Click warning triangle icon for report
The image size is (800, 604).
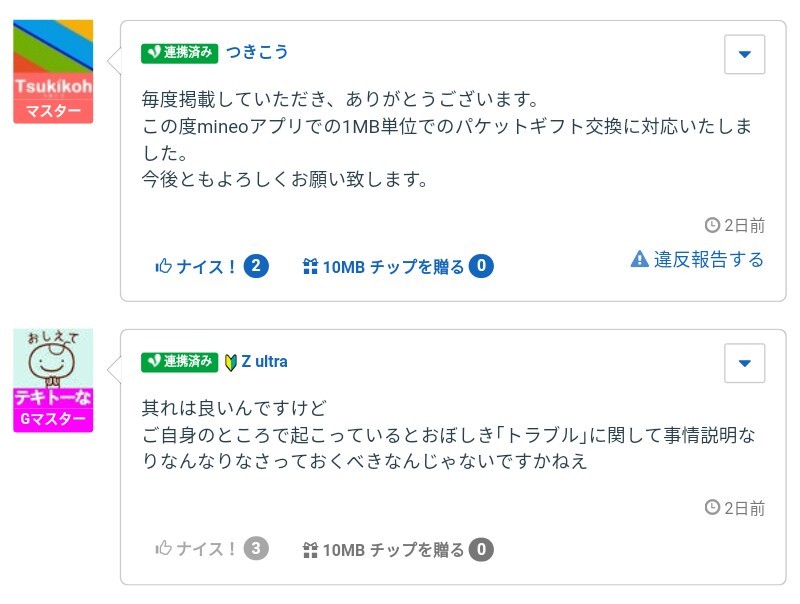[x=640, y=260]
